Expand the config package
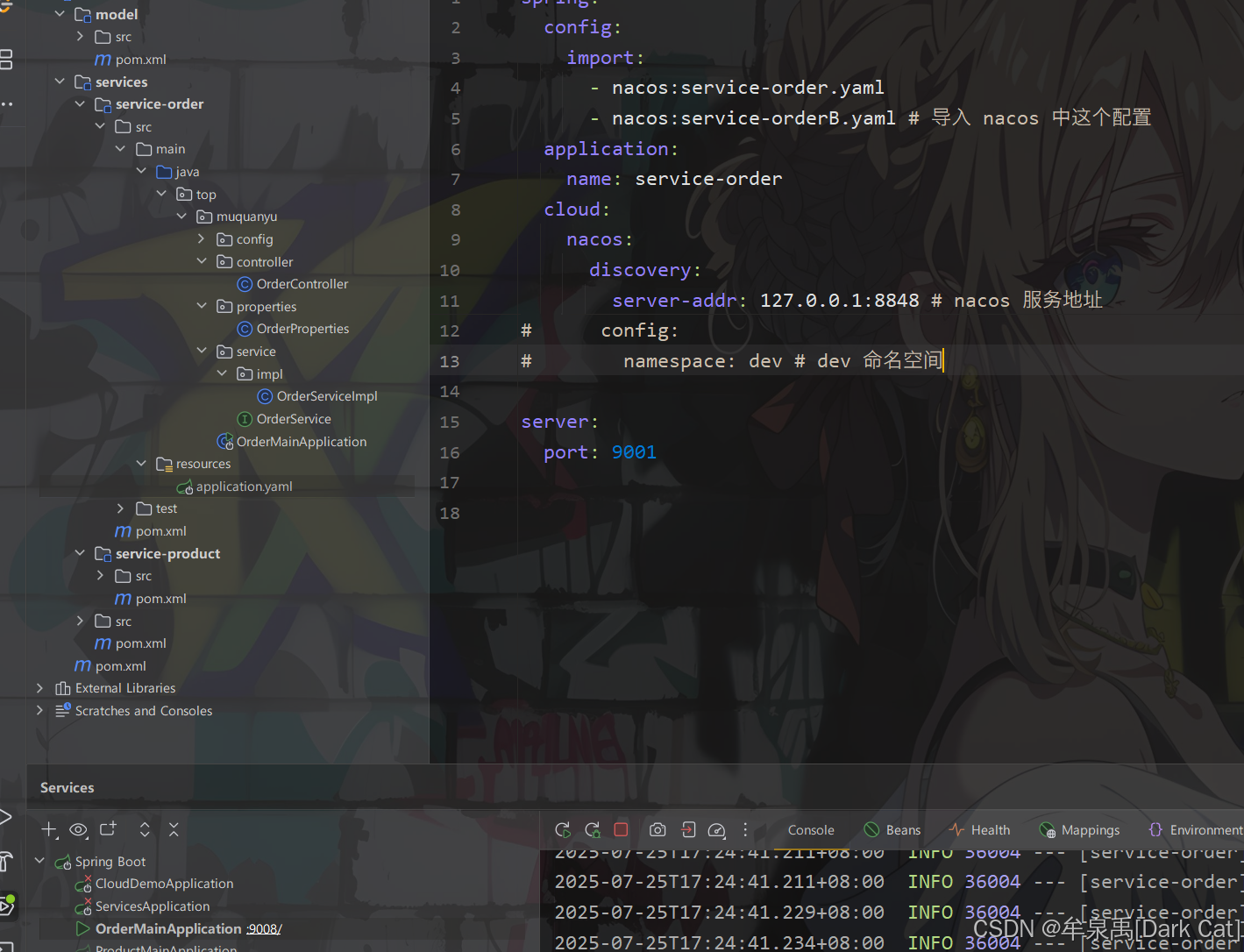 click(x=201, y=238)
